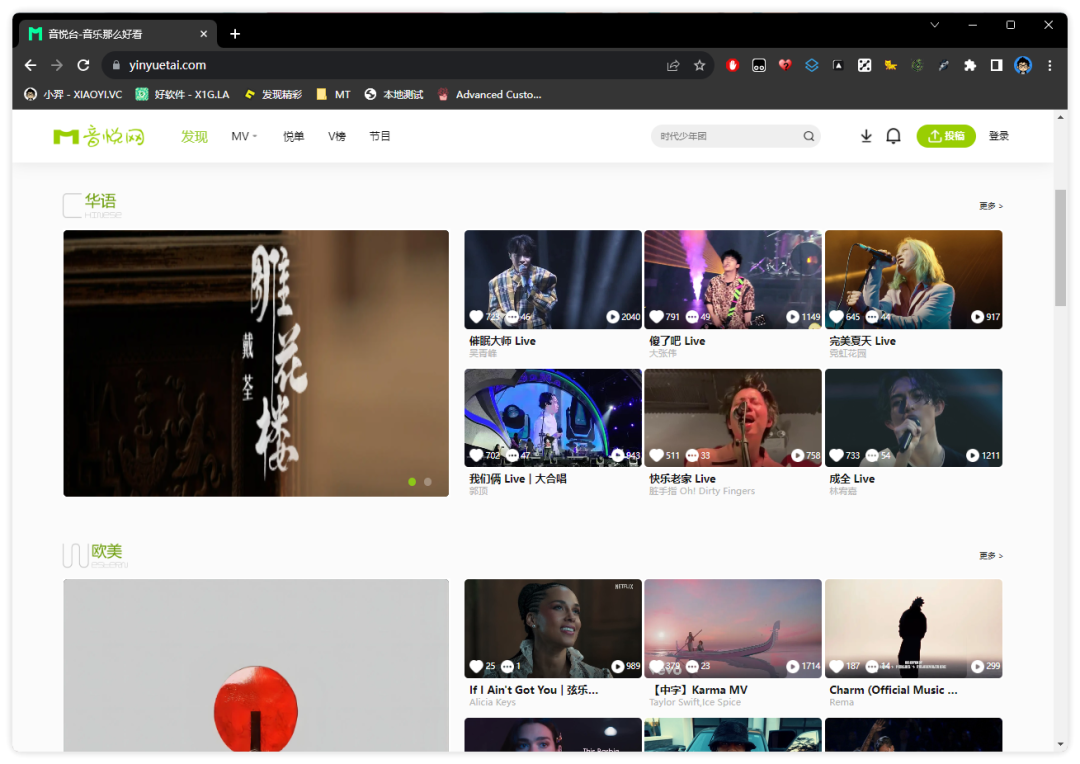The width and height of the screenshot is (1080, 764).
Task: Click the 登录 login link
Action: 999,136
